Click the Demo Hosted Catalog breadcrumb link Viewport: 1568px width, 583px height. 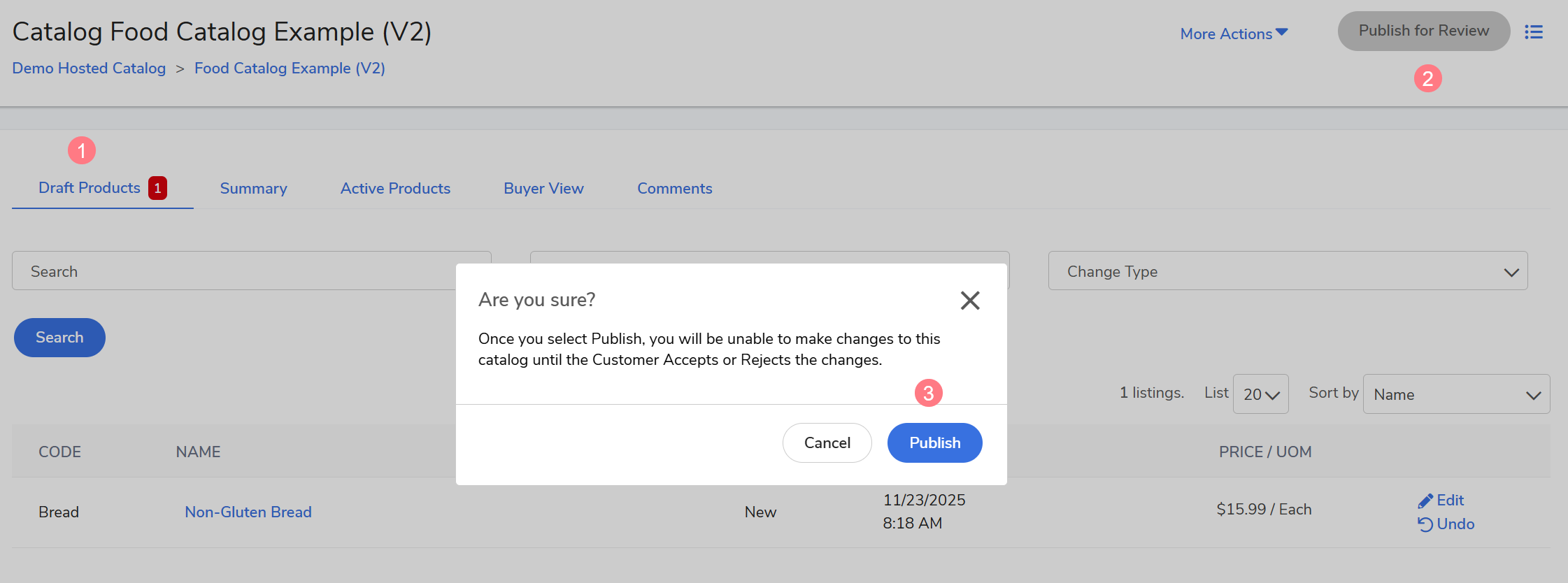(x=89, y=69)
